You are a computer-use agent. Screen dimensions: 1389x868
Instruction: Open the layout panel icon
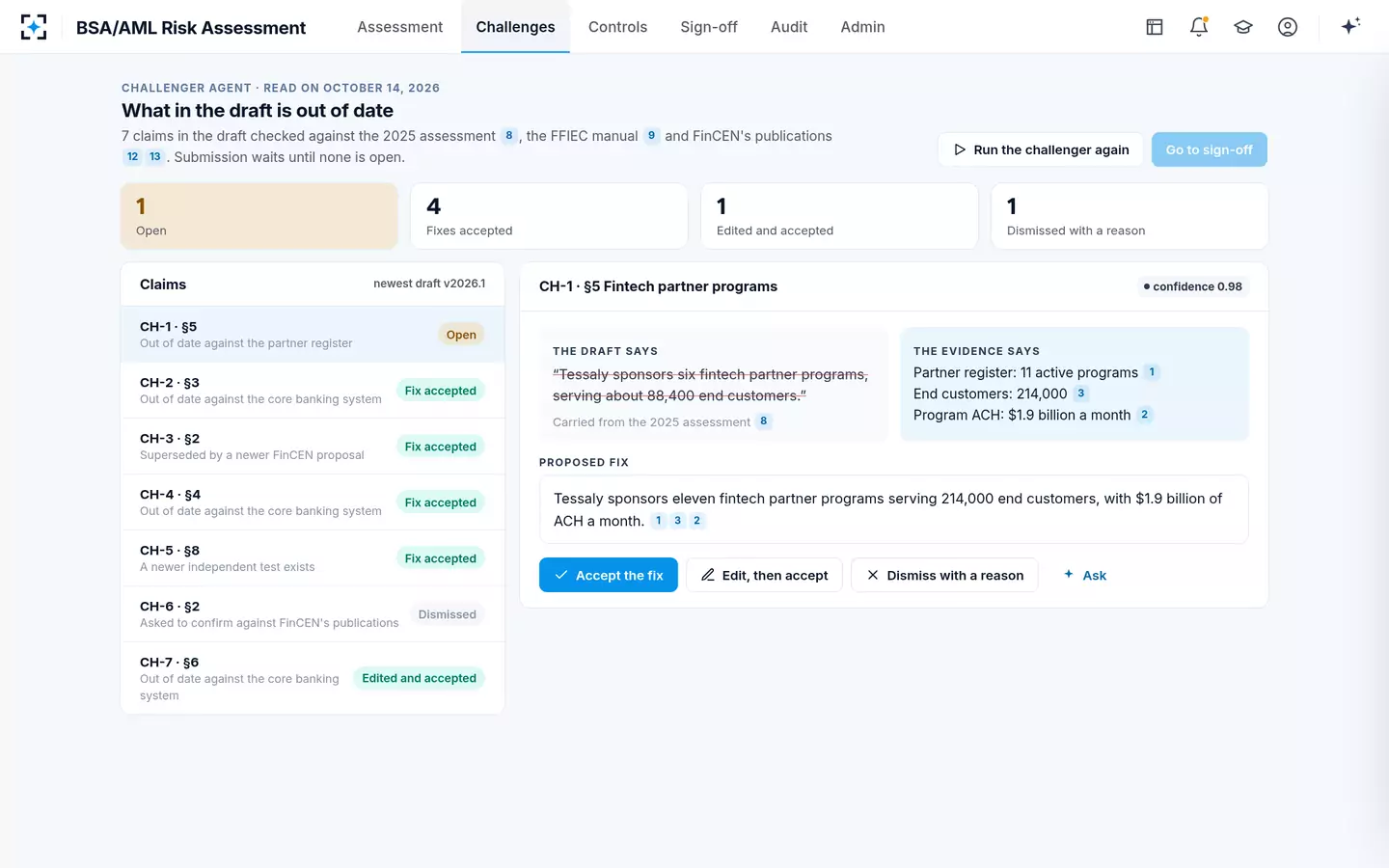1155,27
